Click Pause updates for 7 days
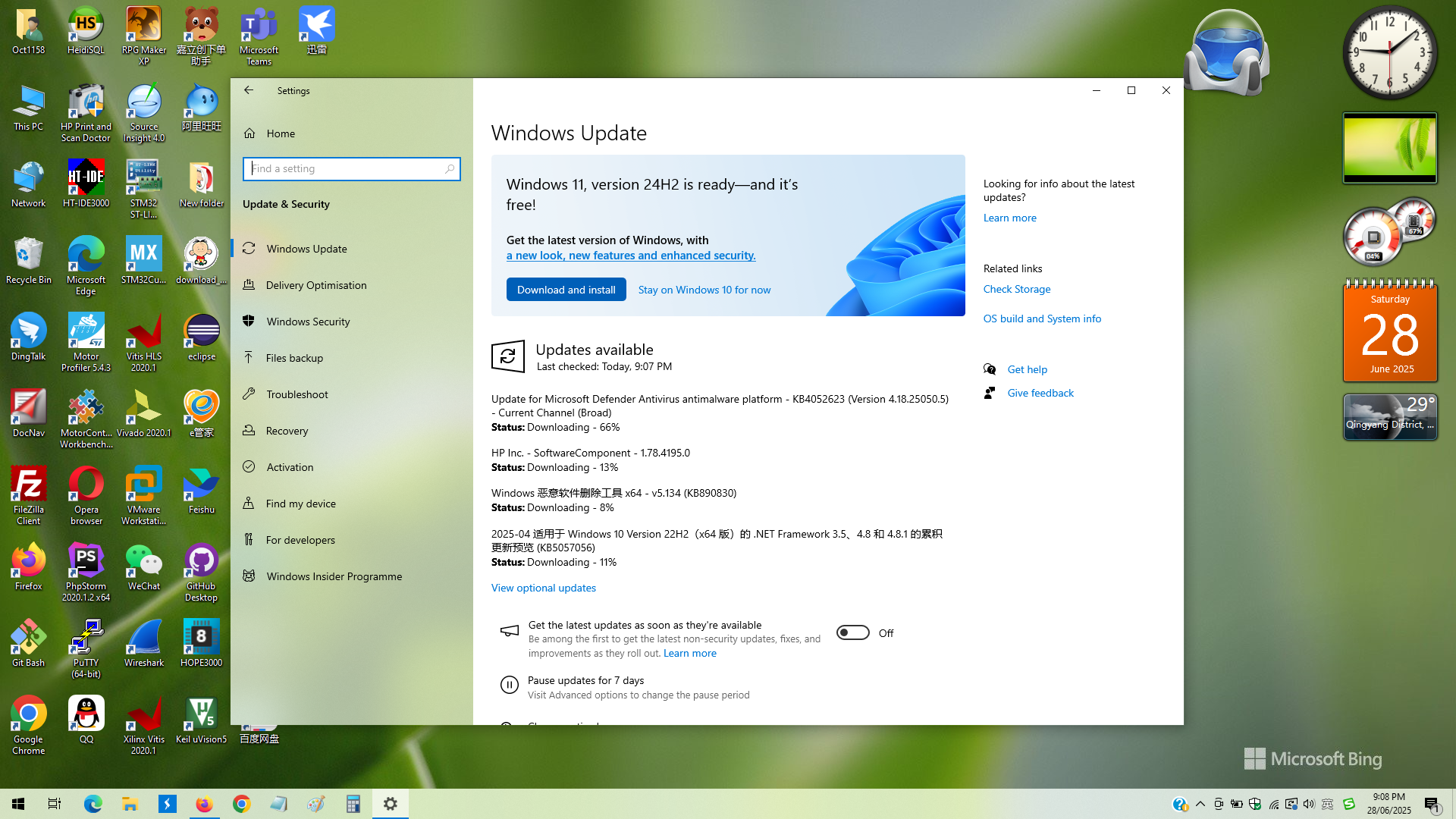The image size is (1456, 819). [x=585, y=680]
